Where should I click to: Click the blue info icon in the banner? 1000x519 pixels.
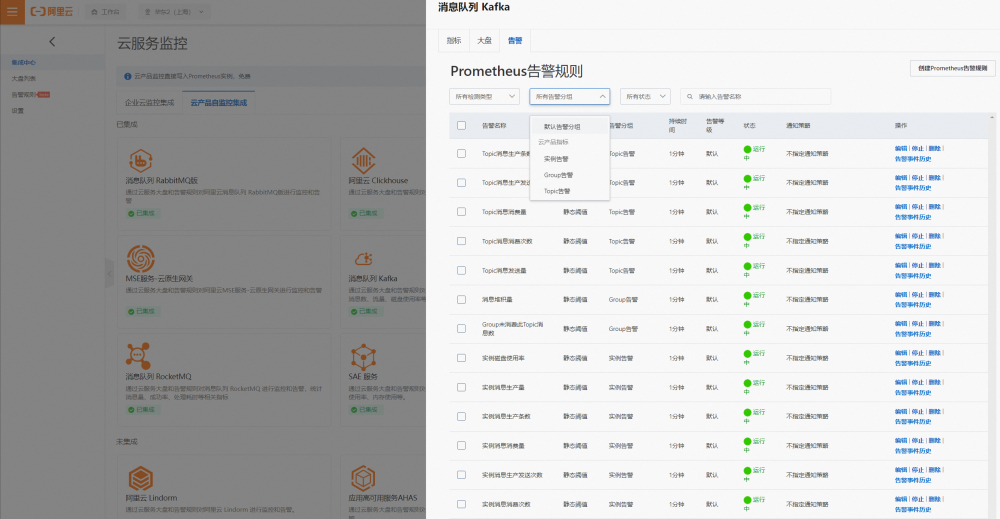[128, 76]
